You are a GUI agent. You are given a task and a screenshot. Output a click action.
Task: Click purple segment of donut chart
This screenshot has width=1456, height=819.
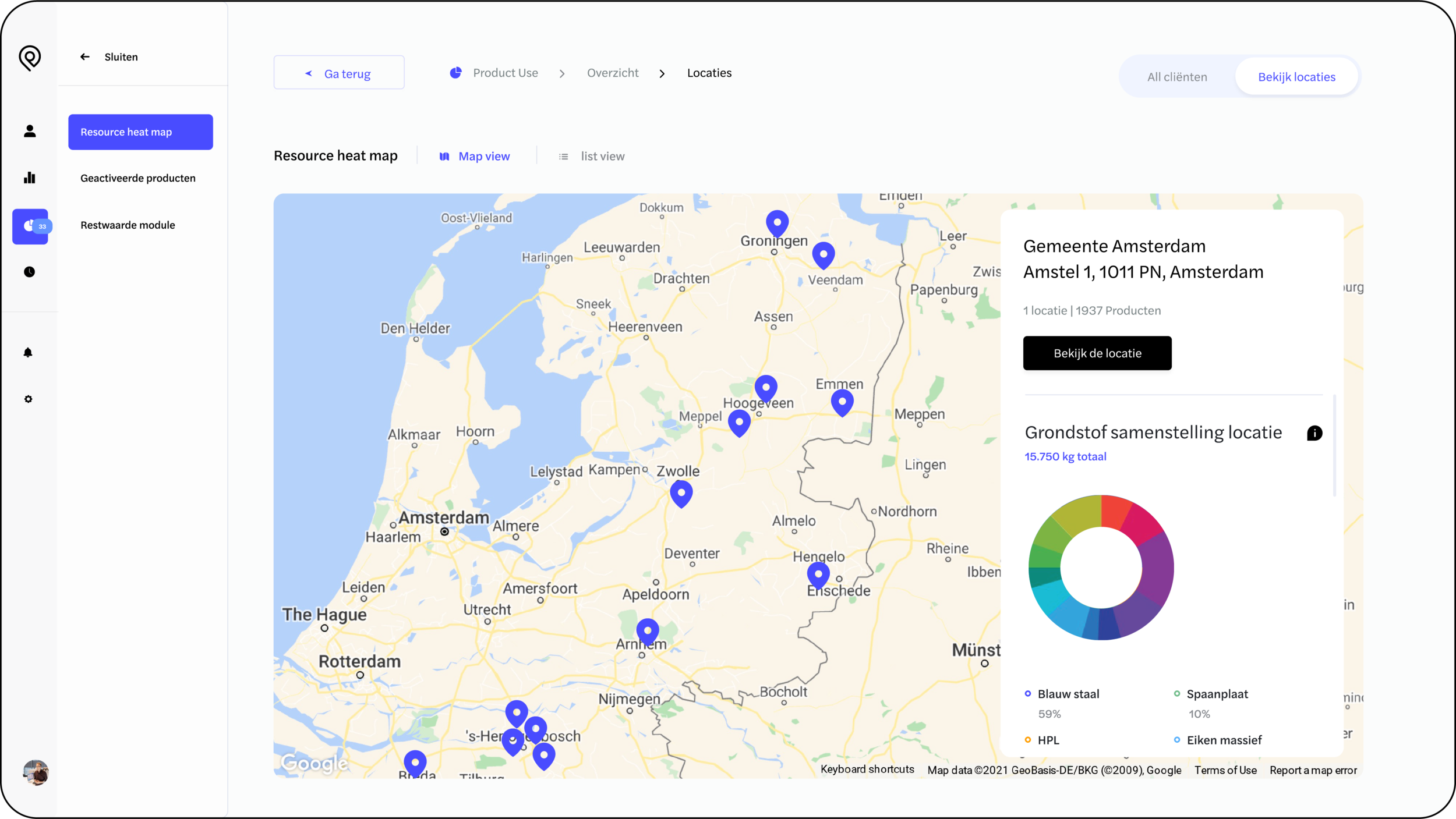[1158, 568]
